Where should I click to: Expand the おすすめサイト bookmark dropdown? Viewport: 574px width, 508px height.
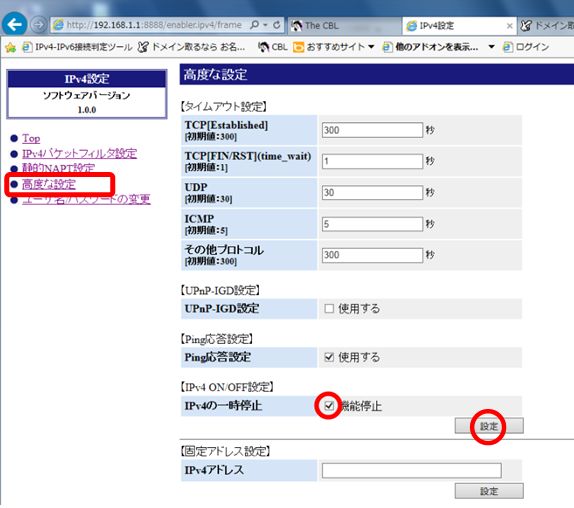(371, 47)
